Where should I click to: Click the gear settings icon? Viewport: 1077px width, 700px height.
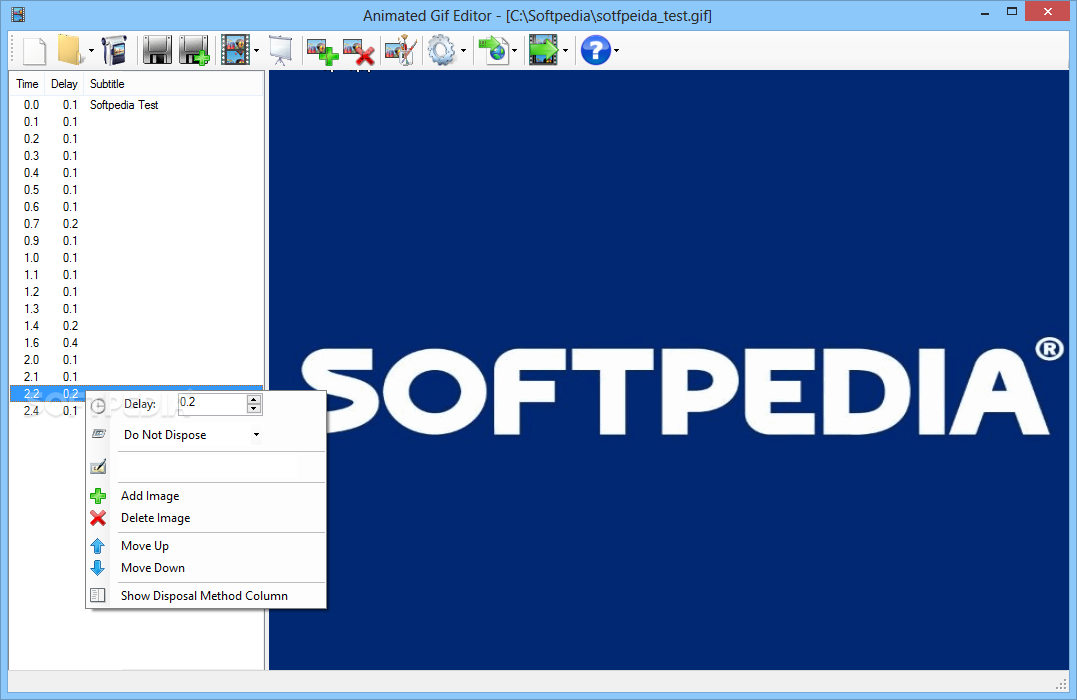442,50
